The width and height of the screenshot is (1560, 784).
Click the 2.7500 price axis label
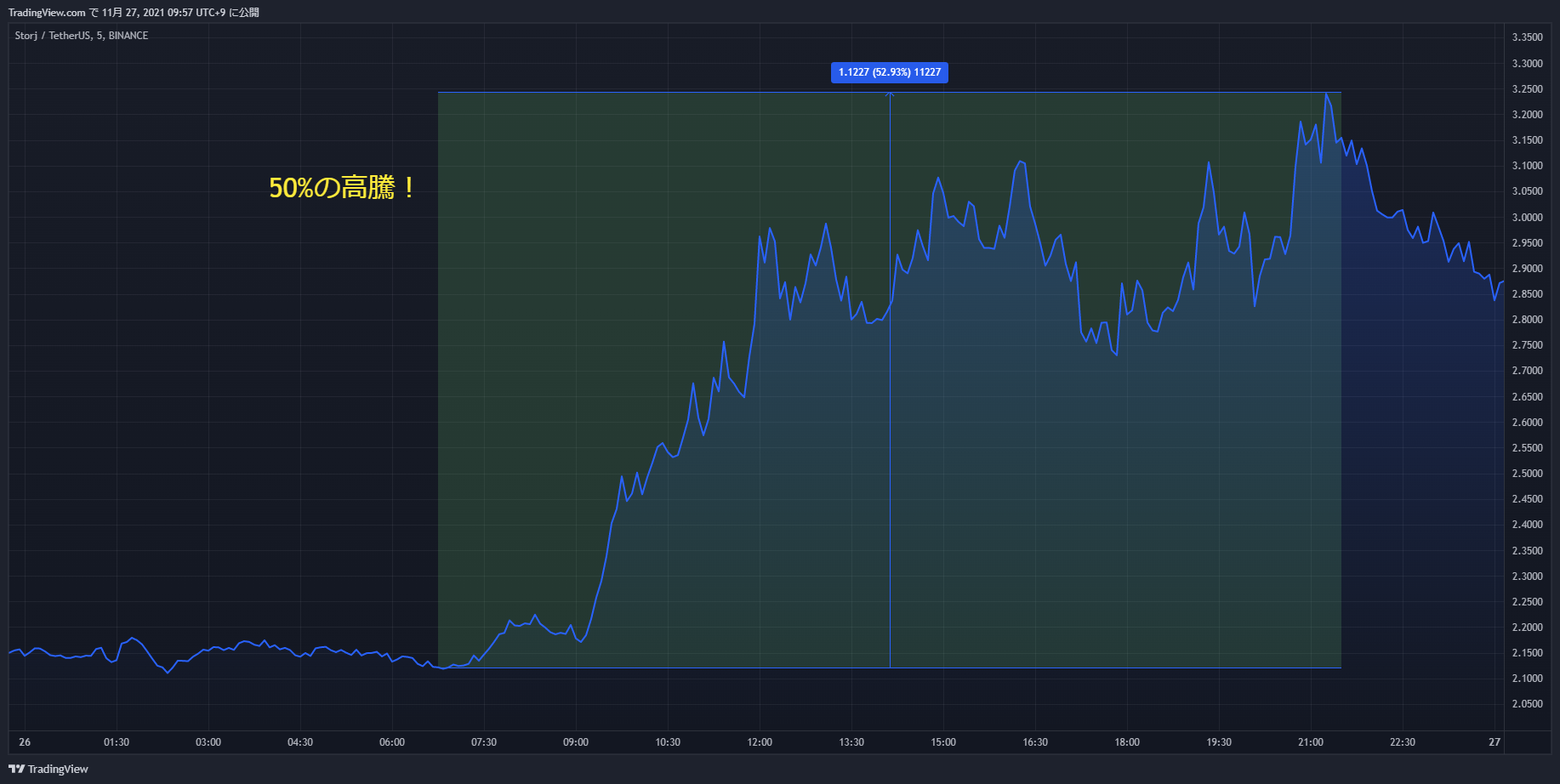coord(1527,345)
